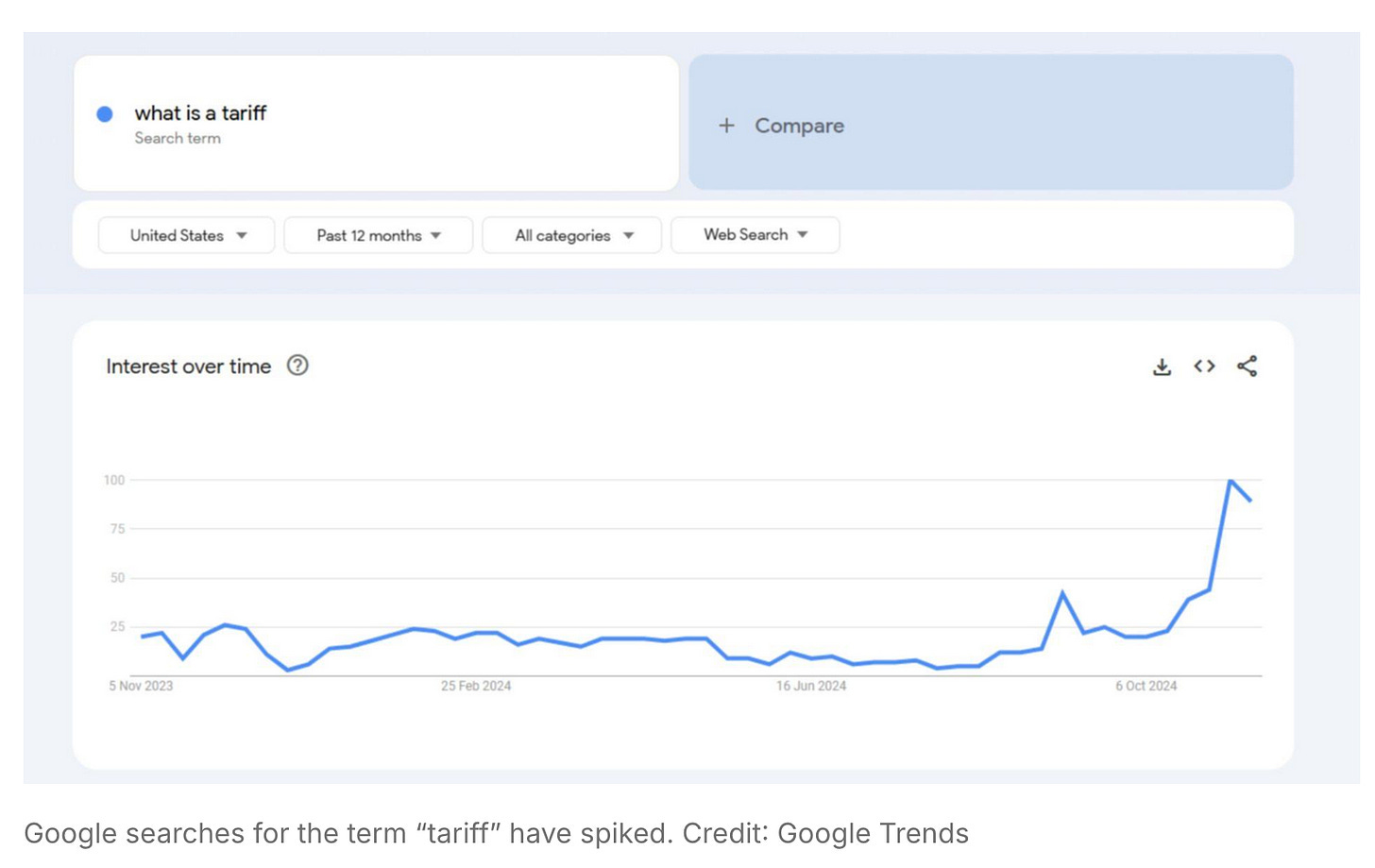
Task: Open the All categories dropdown
Action: tap(572, 235)
